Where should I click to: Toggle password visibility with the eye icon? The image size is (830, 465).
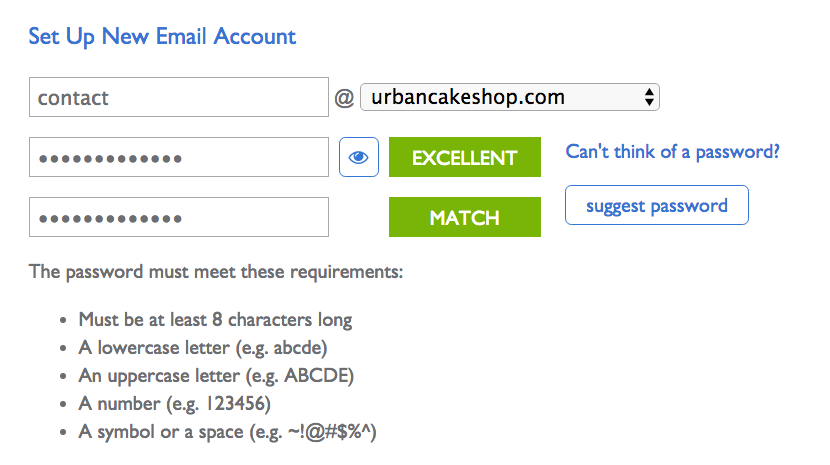(359, 157)
